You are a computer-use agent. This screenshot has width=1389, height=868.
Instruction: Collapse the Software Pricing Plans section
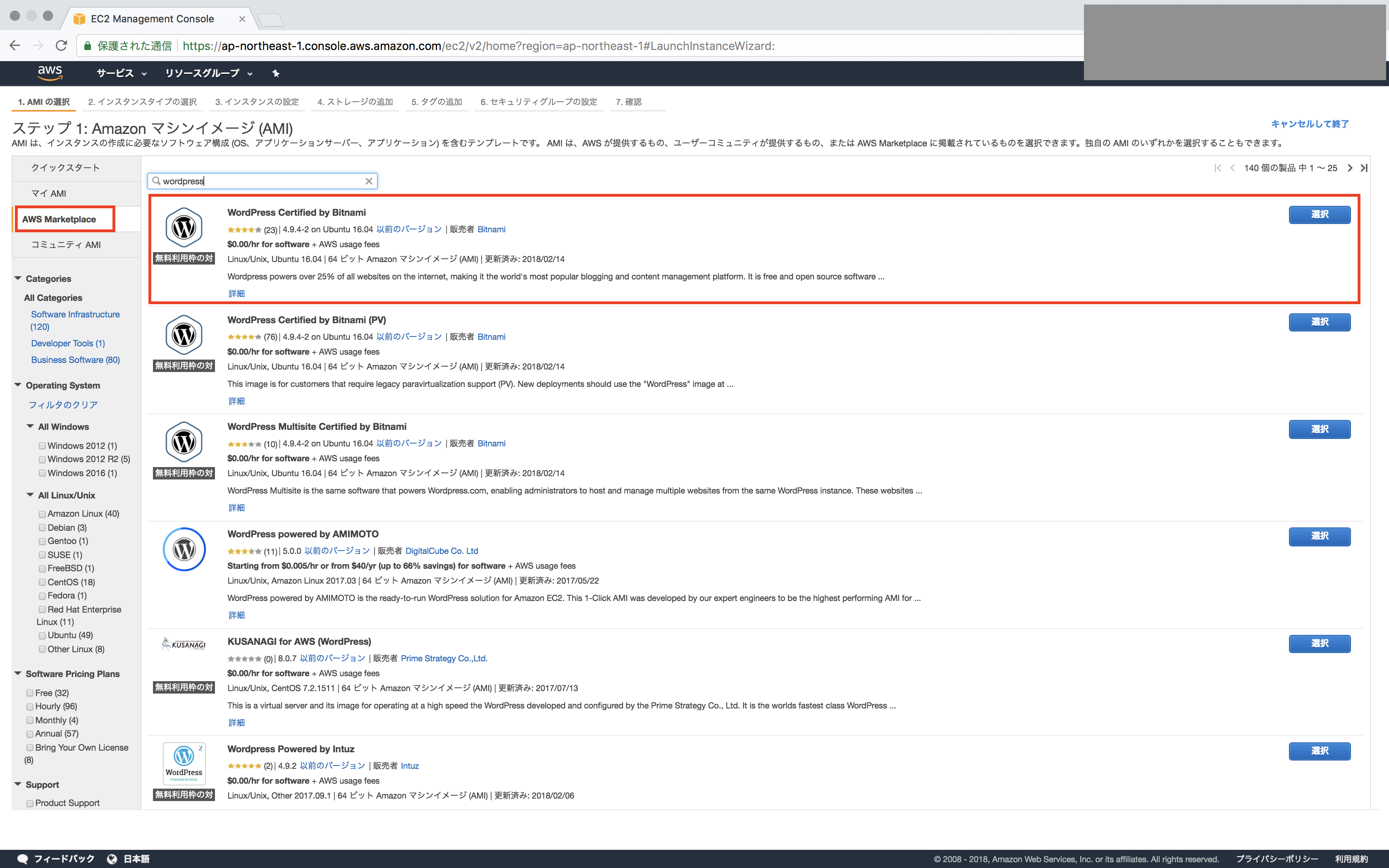[x=18, y=673]
